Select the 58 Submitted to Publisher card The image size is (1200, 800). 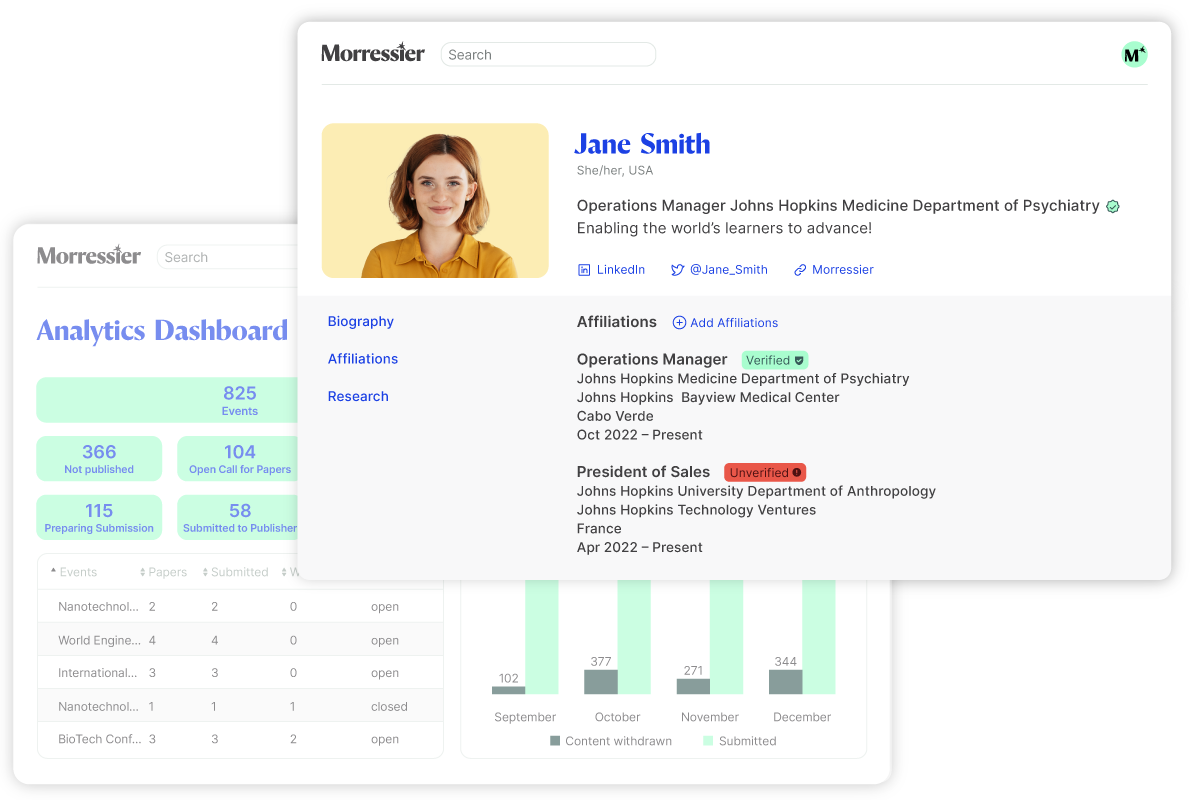tap(238, 518)
